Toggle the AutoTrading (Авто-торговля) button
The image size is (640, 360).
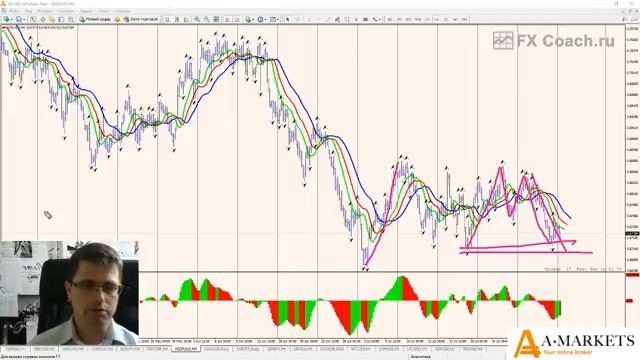pyautogui.click(x=141, y=19)
